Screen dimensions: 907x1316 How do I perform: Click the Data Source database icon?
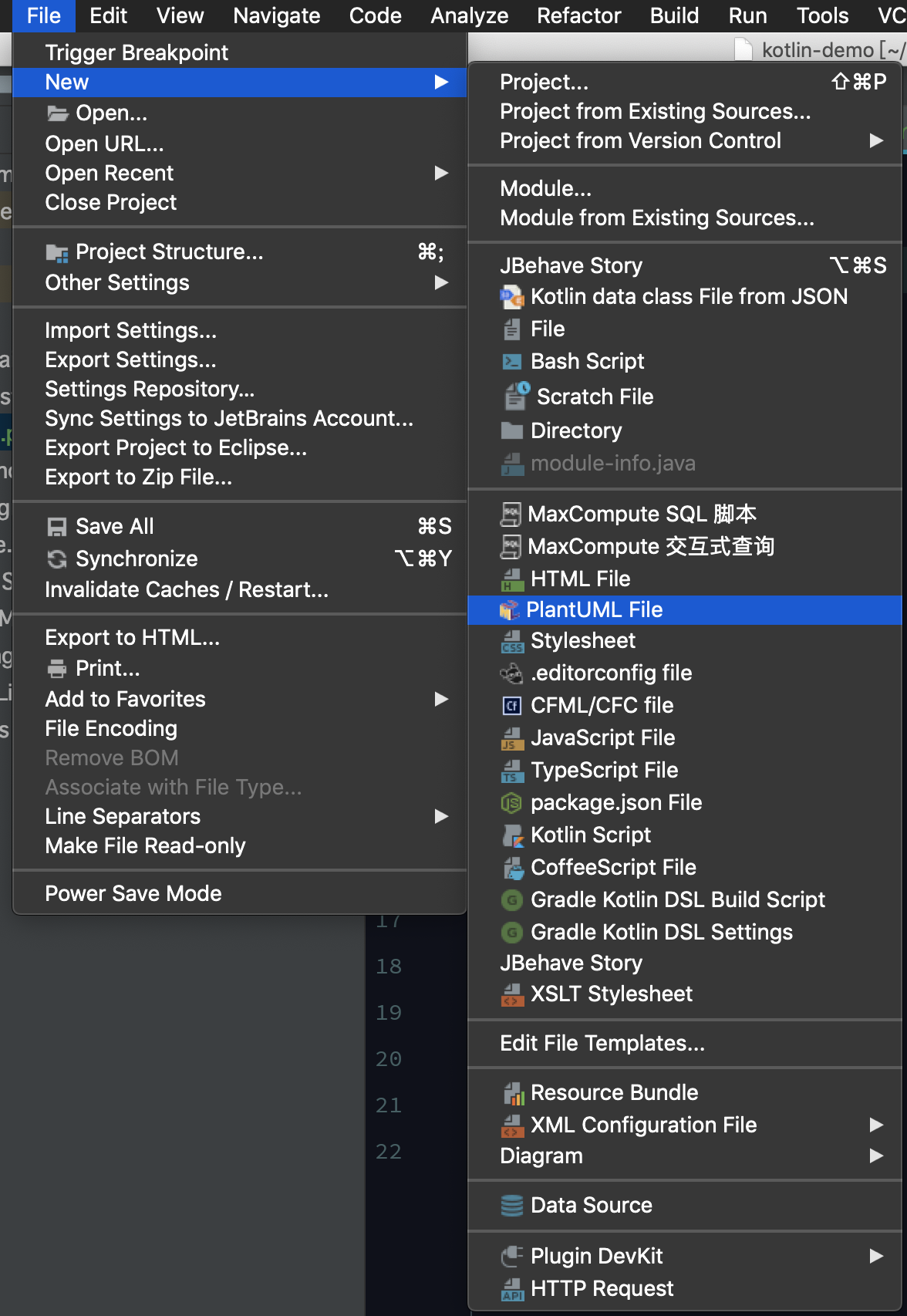click(x=511, y=1206)
